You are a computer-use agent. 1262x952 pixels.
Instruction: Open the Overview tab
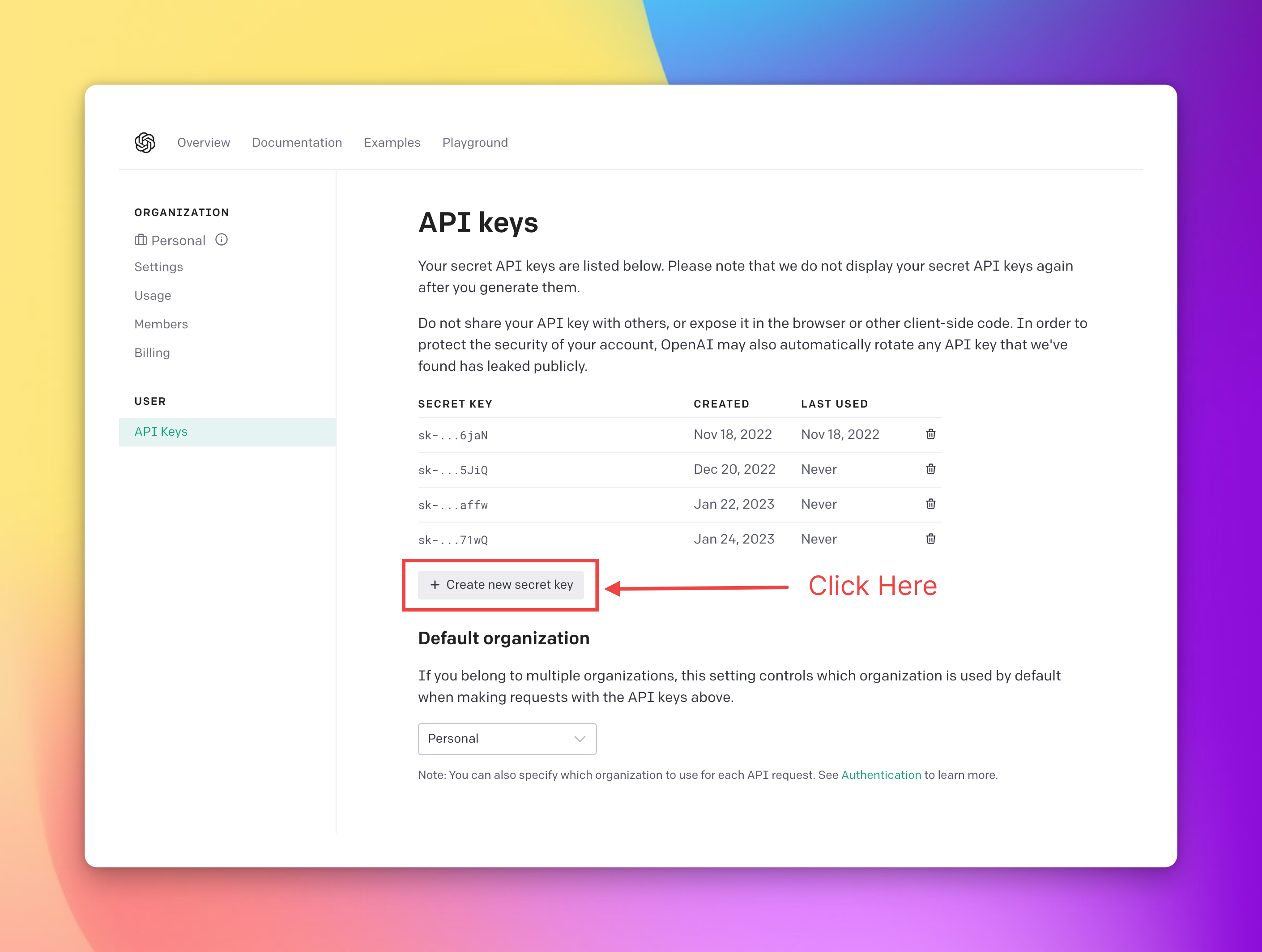point(204,143)
